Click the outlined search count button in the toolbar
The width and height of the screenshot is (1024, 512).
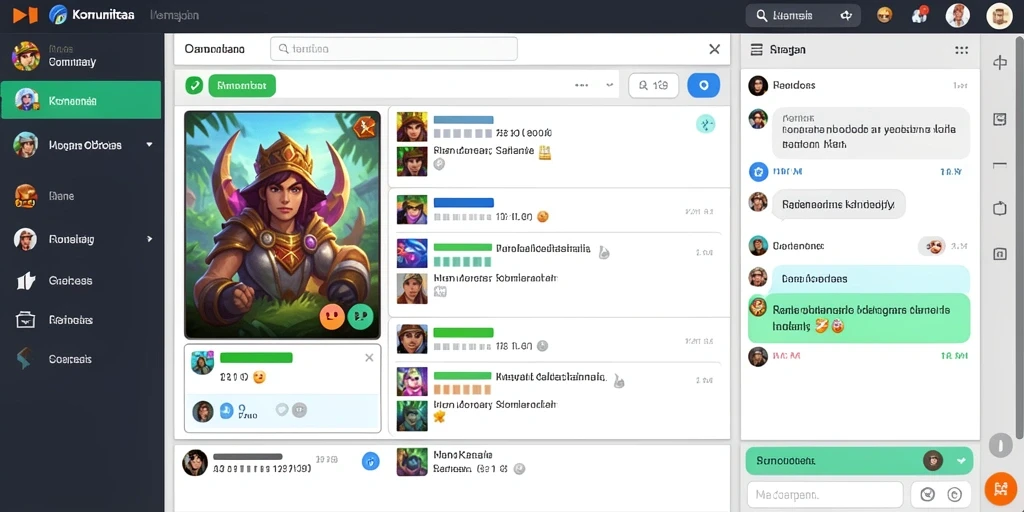tap(653, 86)
